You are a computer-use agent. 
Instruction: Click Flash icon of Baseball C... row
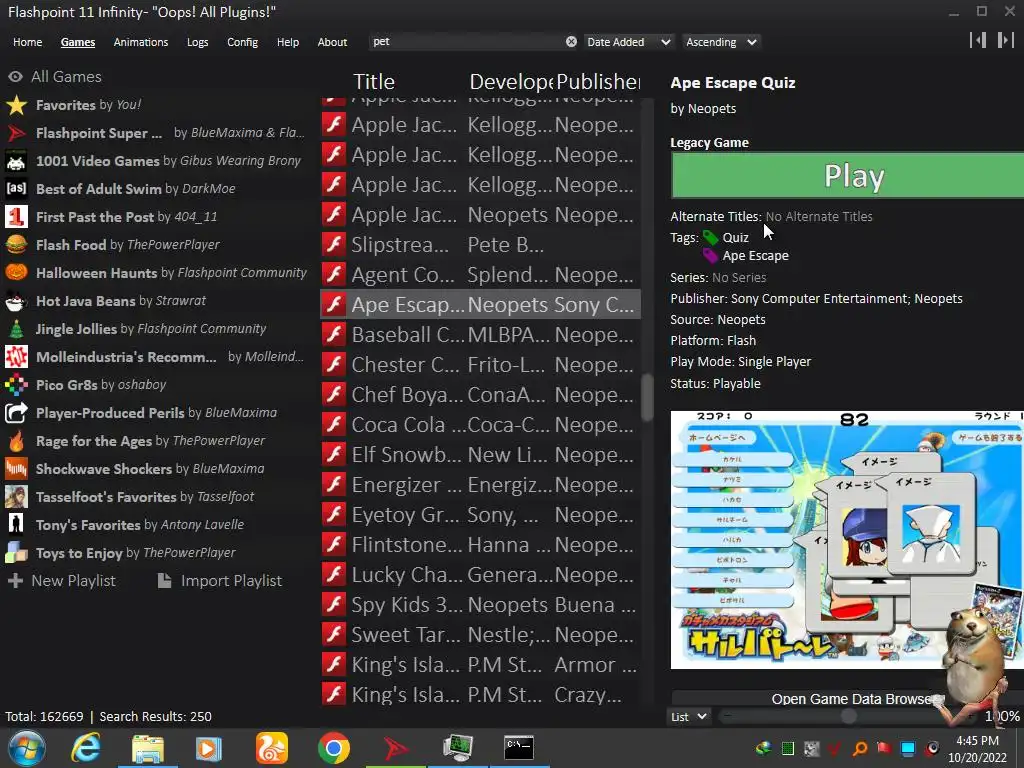pyautogui.click(x=334, y=334)
